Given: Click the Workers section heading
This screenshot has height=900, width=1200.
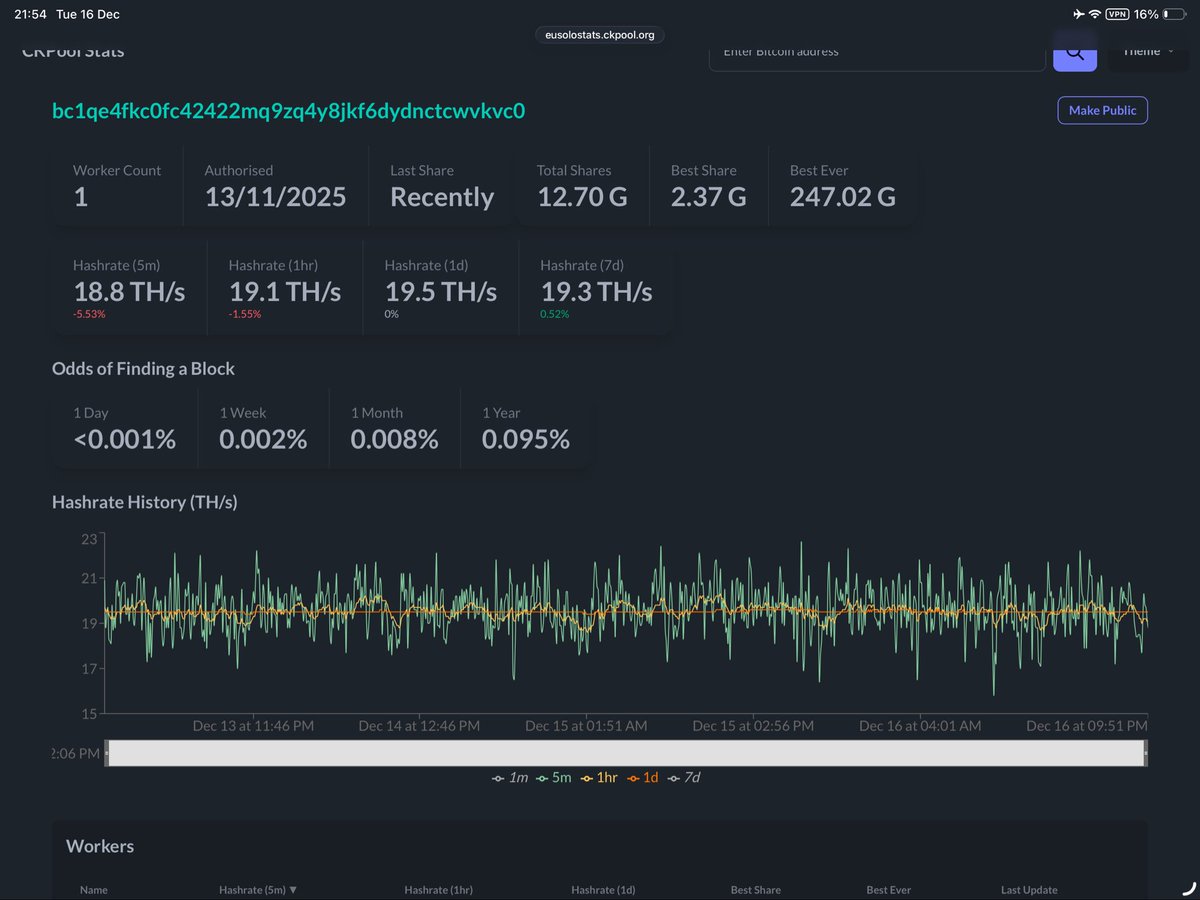Looking at the screenshot, I should click(100, 846).
